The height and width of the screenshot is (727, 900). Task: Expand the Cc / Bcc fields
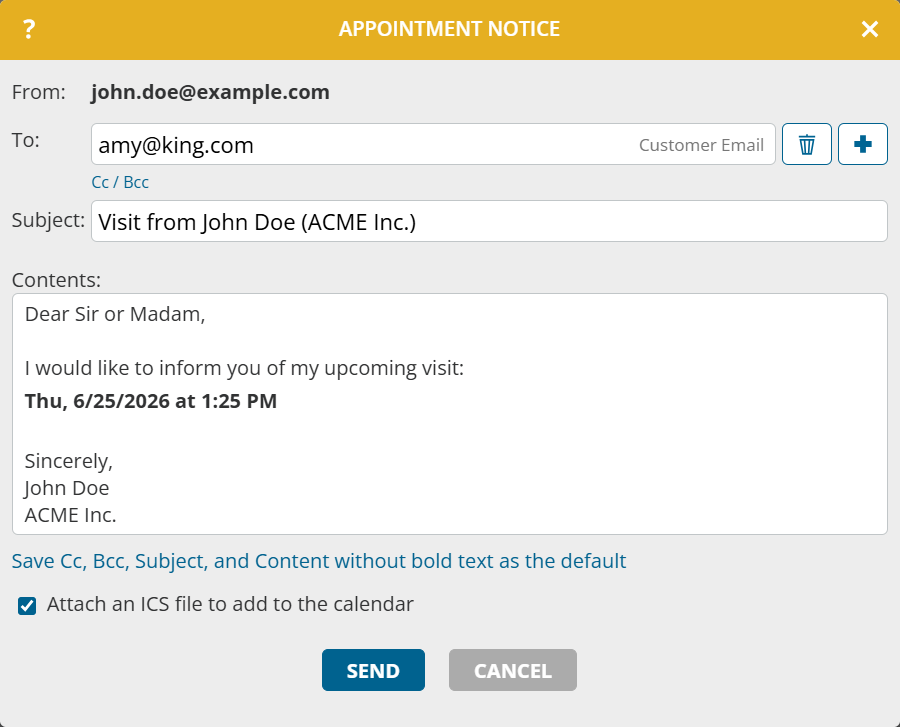click(x=120, y=182)
